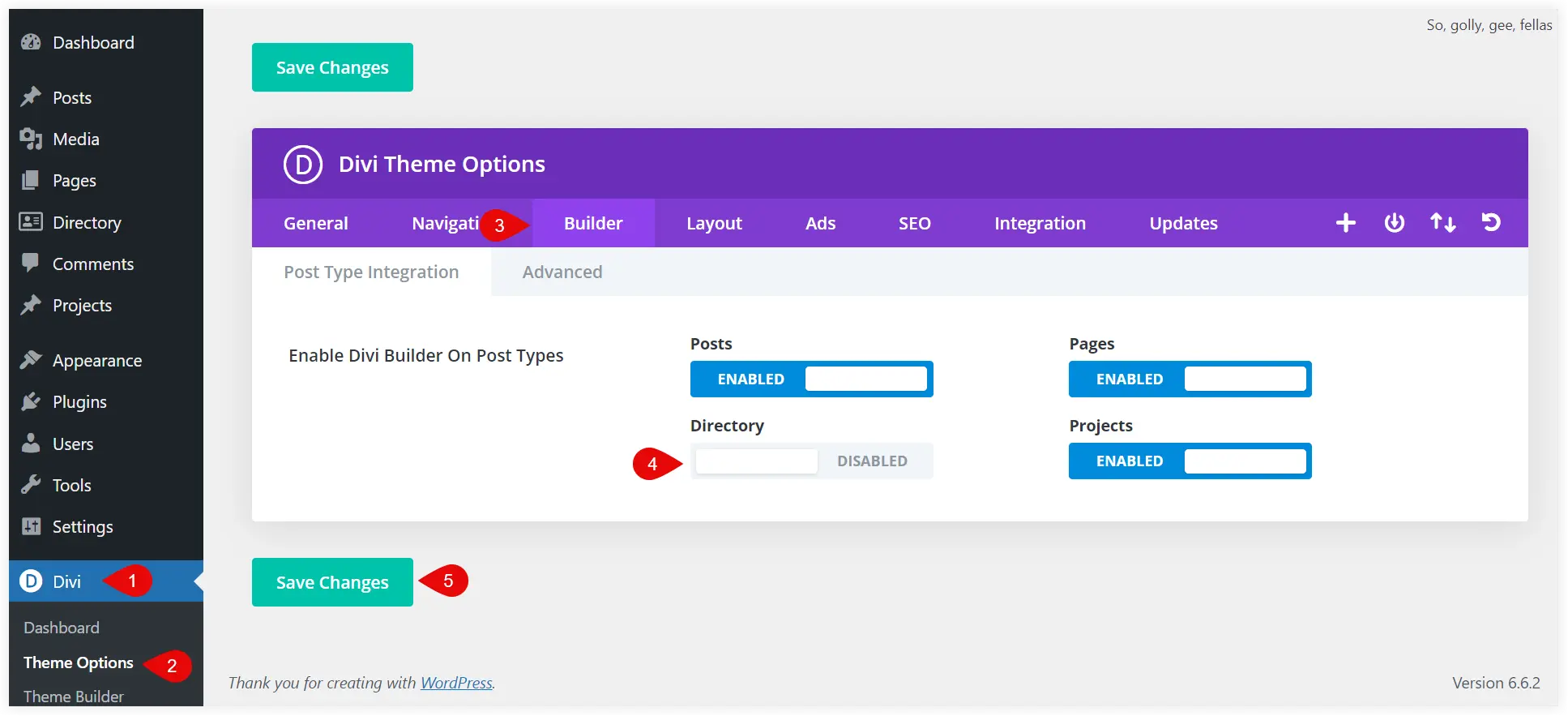Switch to the Integration tab
This screenshot has width=1568, height=716.
[1040, 223]
